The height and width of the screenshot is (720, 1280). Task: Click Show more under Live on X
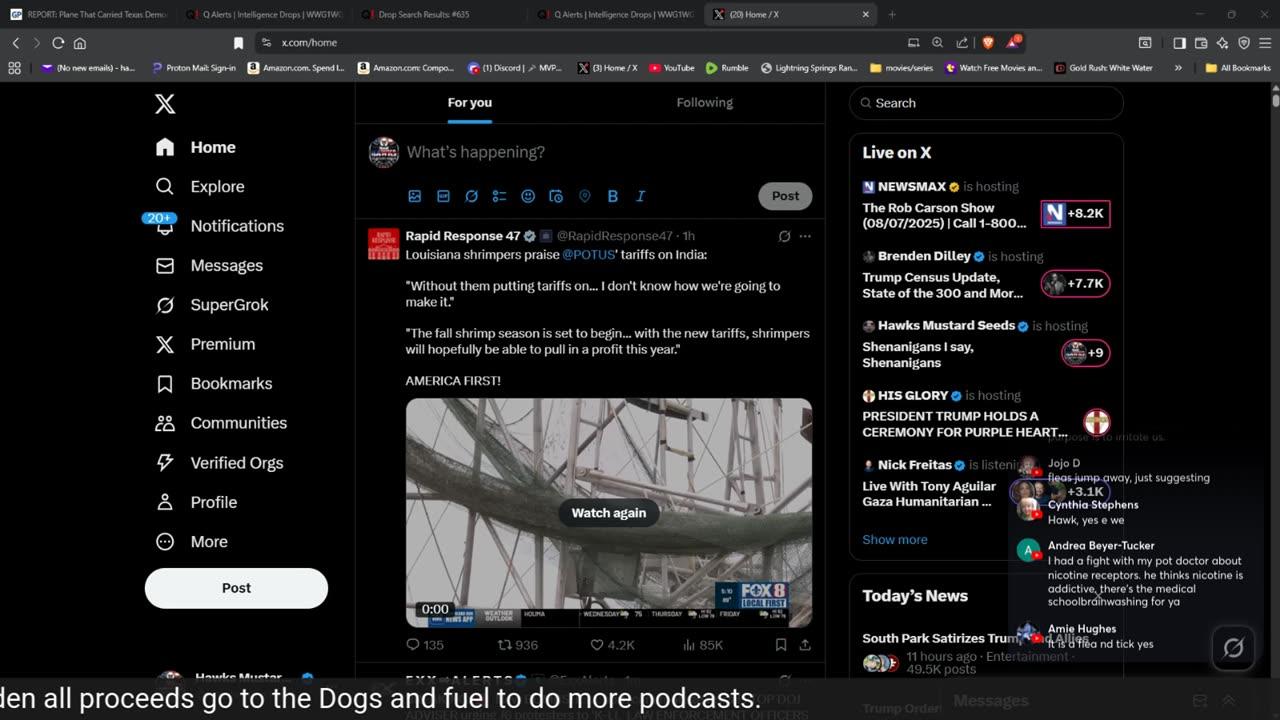pyautogui.click(x=895, y=540)
